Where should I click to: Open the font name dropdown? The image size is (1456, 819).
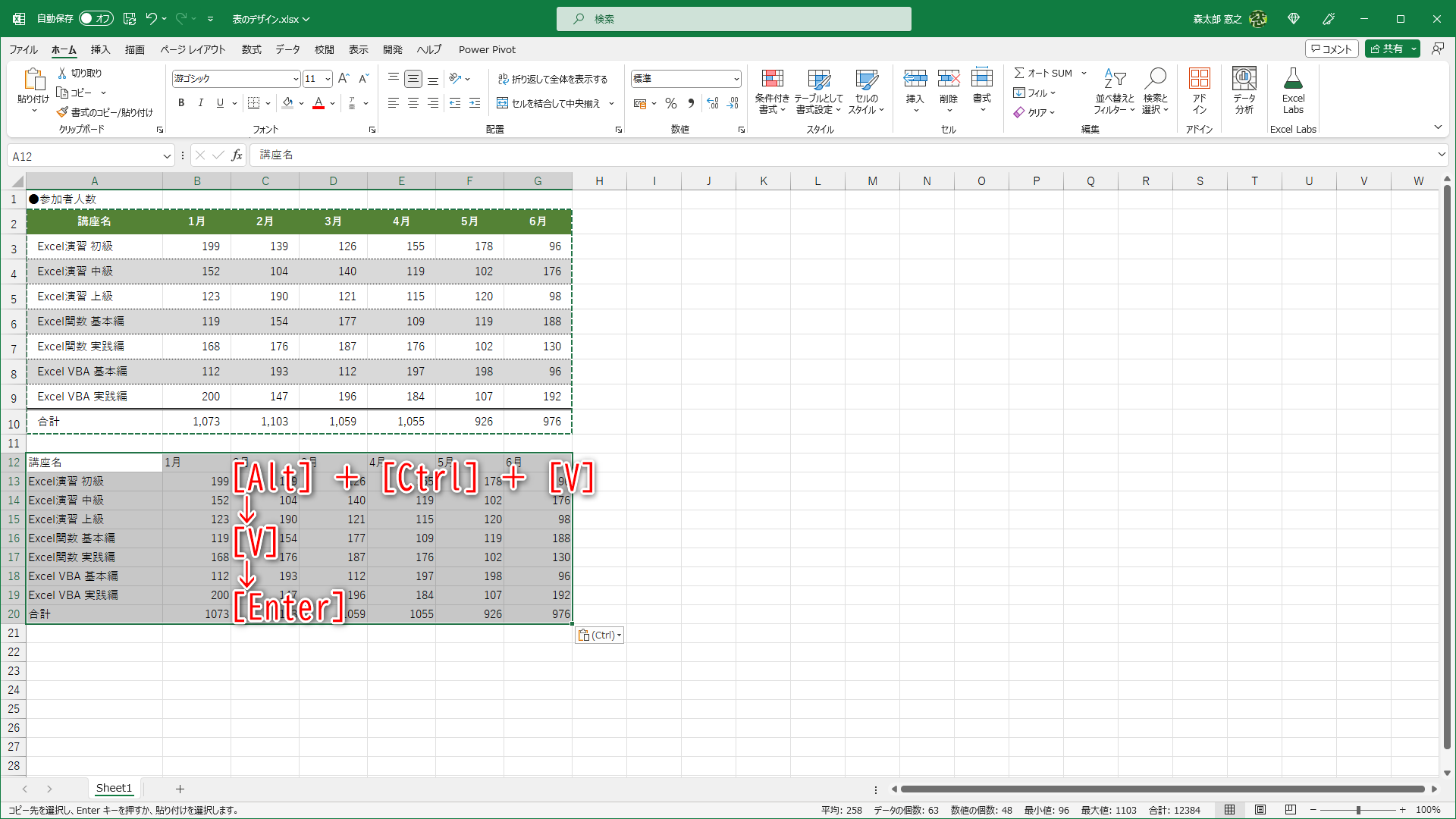coord(296,79)
